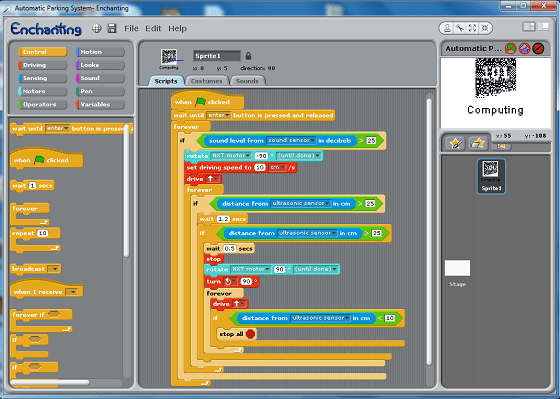Click the grow sprite arrows icon
The image size is (560, 399).
[472, 28]
